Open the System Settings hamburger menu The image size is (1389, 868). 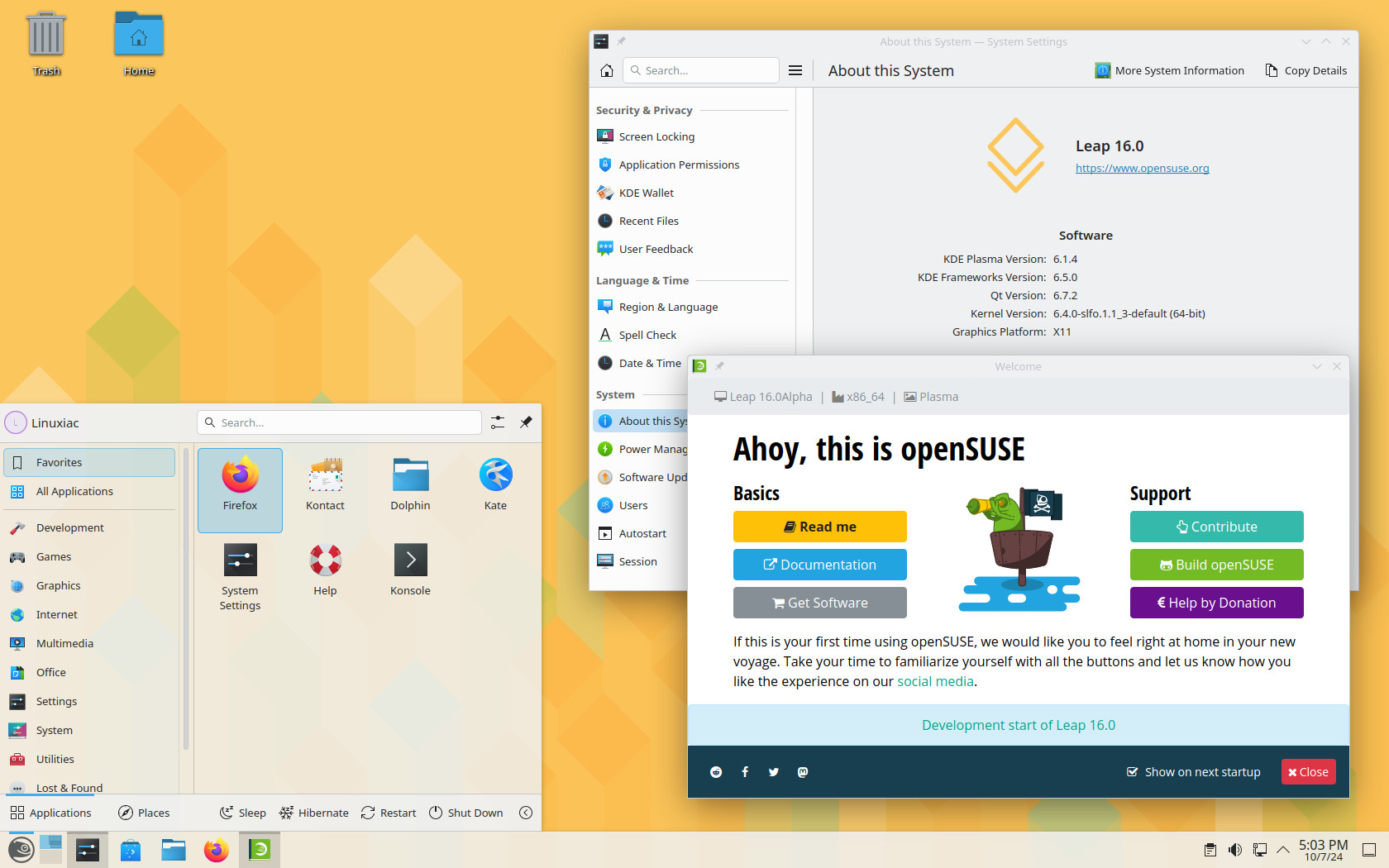tap(795, 70)
